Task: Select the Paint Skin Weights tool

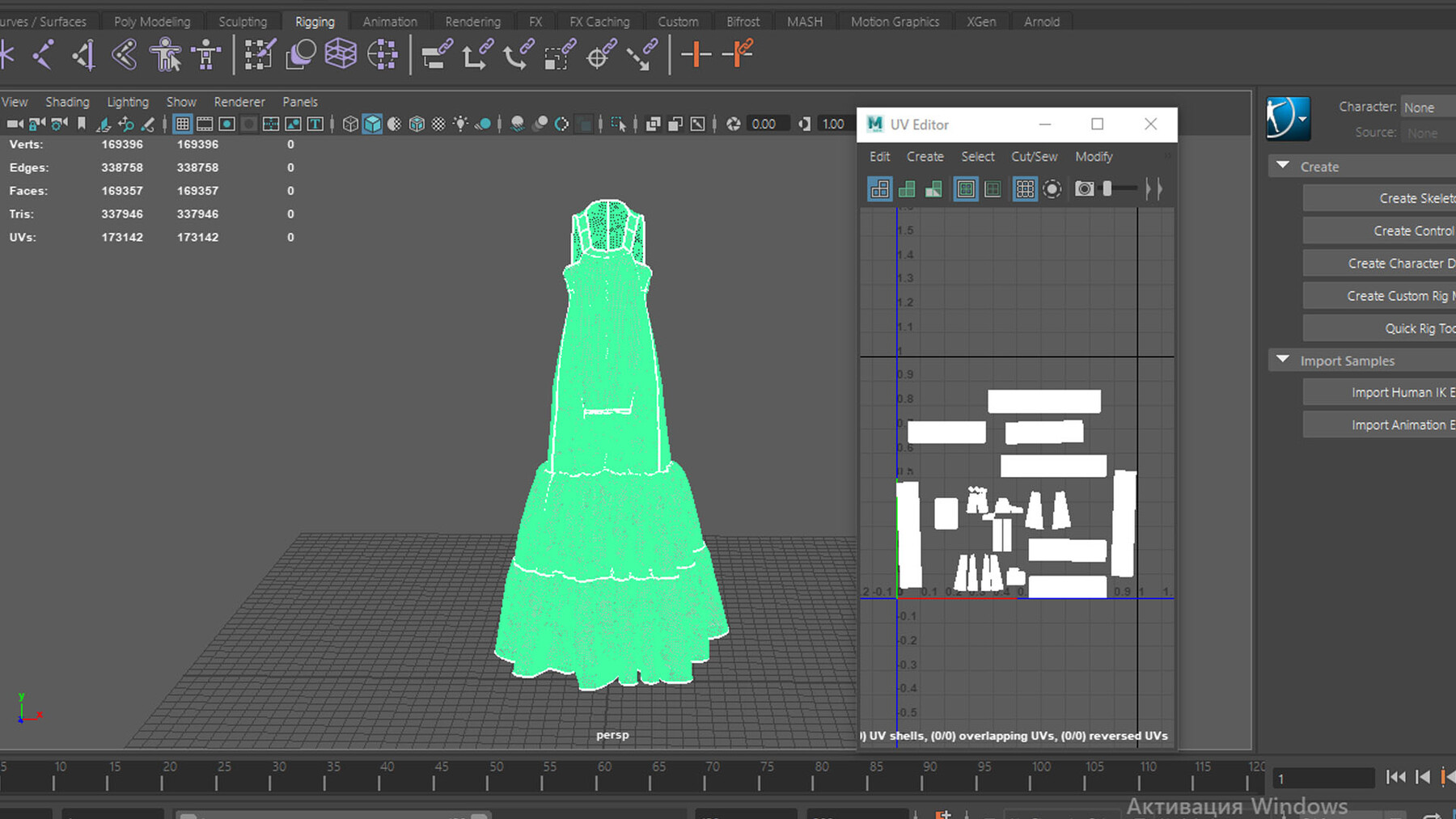Action: pyautogui.click(x=259, y=55)
